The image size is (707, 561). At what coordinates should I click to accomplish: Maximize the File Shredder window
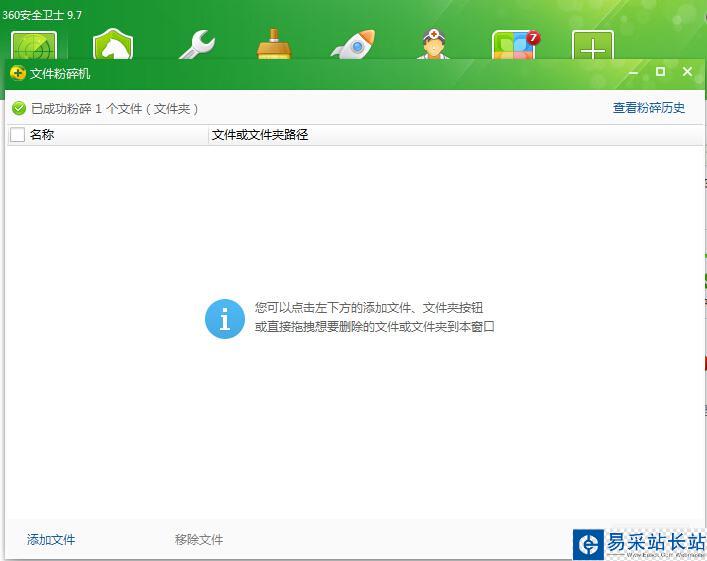661,71
